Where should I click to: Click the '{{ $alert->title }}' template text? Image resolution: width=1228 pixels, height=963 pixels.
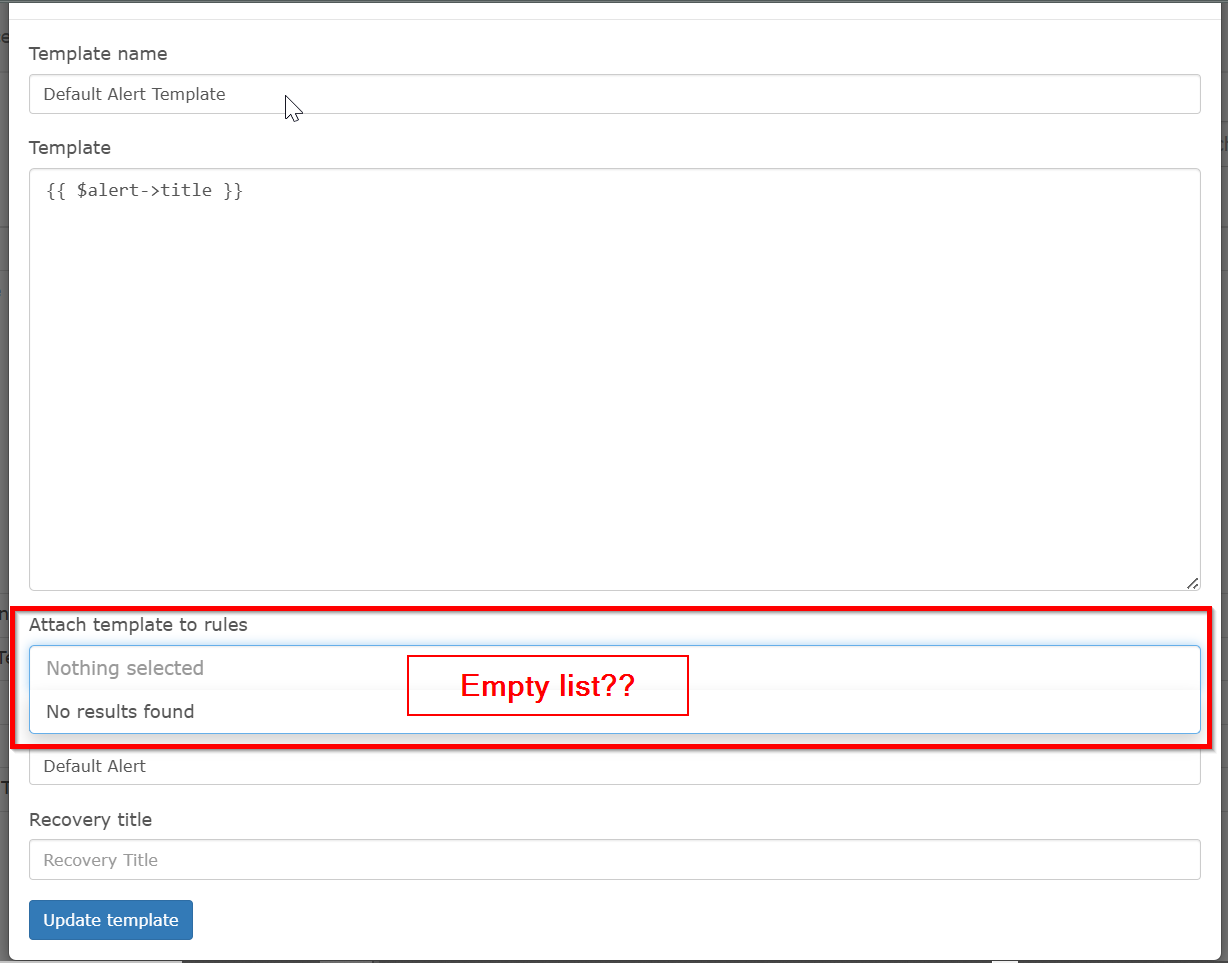coord(145,190)
